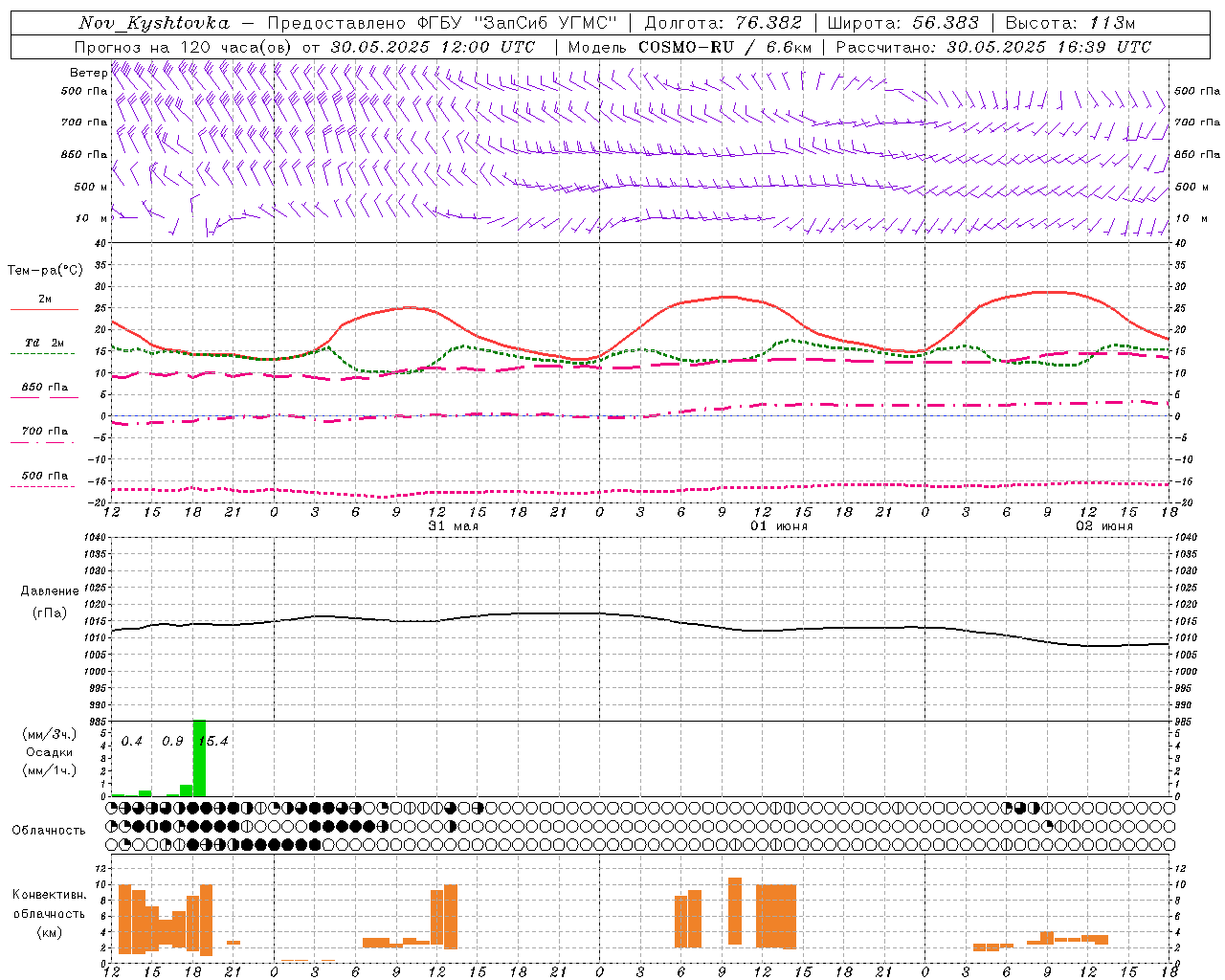Click the 31 мая date label
This screenshot has height=980, width=1225.
coord(453,526)
